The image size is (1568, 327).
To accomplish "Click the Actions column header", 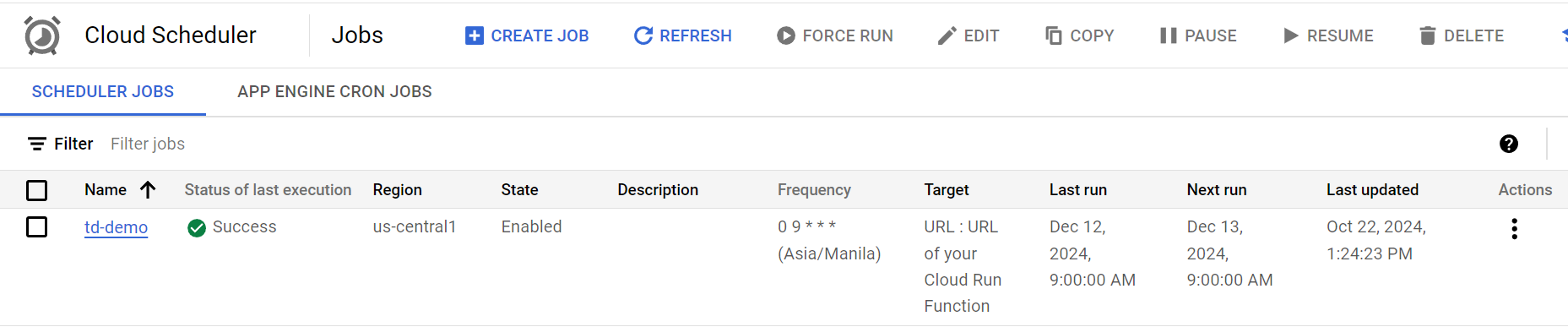I will click(x=1525, y=190).
